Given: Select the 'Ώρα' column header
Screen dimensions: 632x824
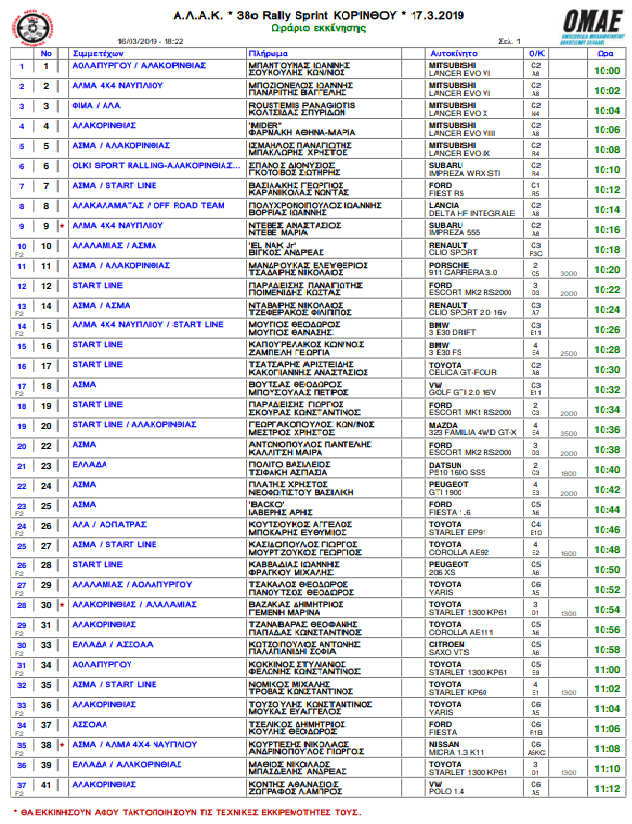Looking at the screenshot, I should pyautogui.click(x=605, y=53).
